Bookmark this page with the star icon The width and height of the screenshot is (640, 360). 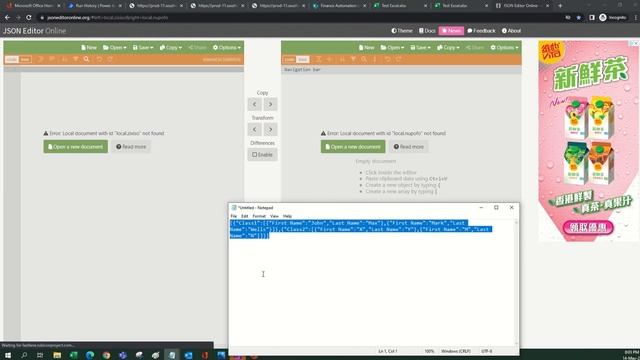coord(578,18)
